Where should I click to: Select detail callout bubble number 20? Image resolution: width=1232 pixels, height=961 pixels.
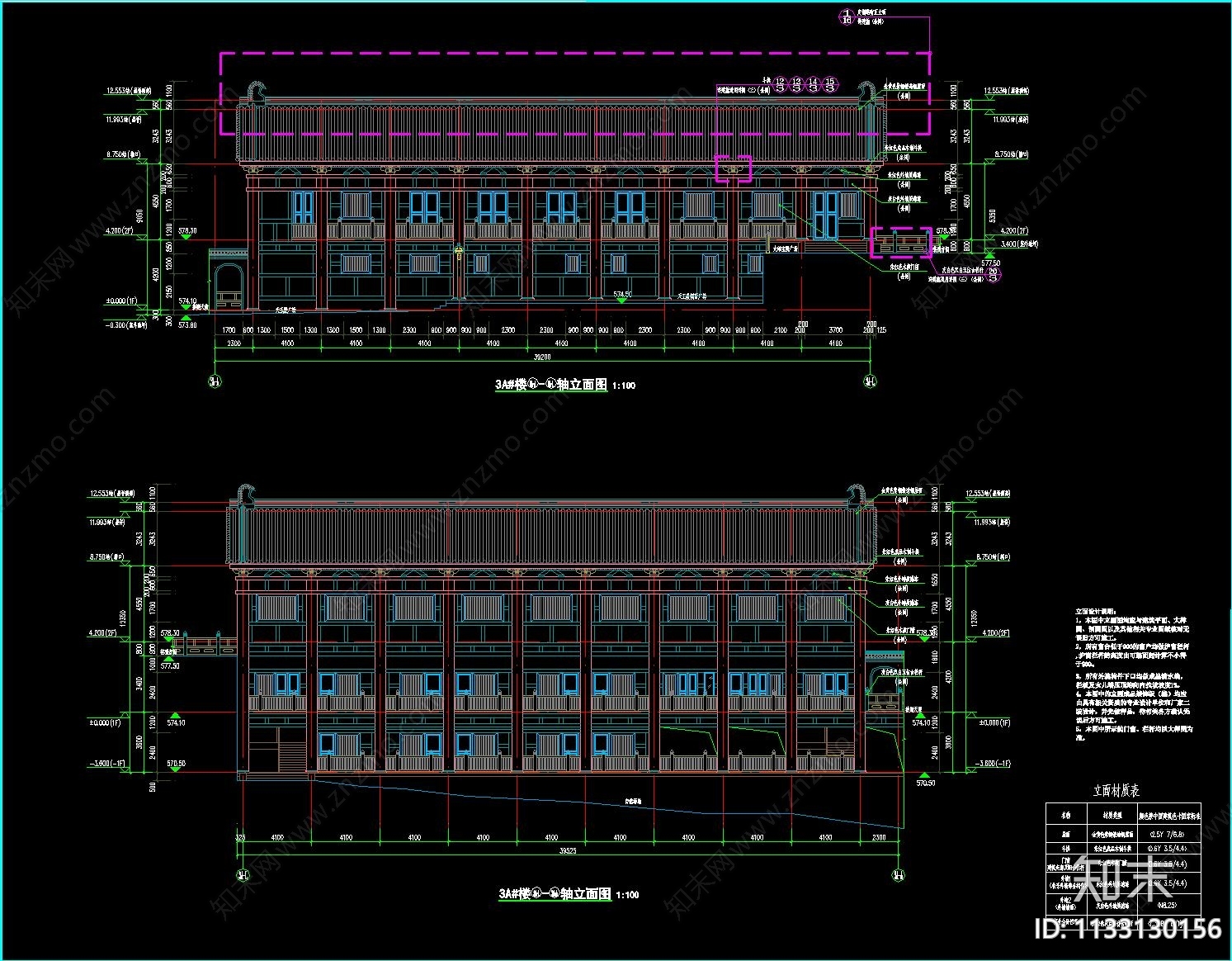994,273
